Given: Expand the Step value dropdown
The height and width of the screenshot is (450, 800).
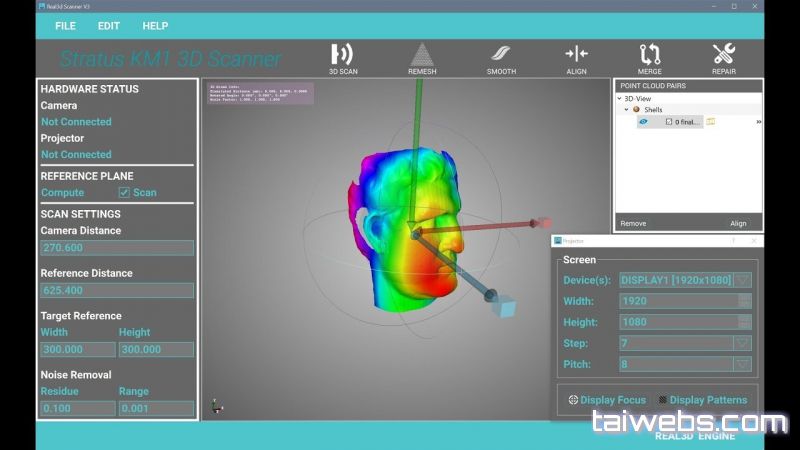Looking at the screenshot, I should click(743, 343).
